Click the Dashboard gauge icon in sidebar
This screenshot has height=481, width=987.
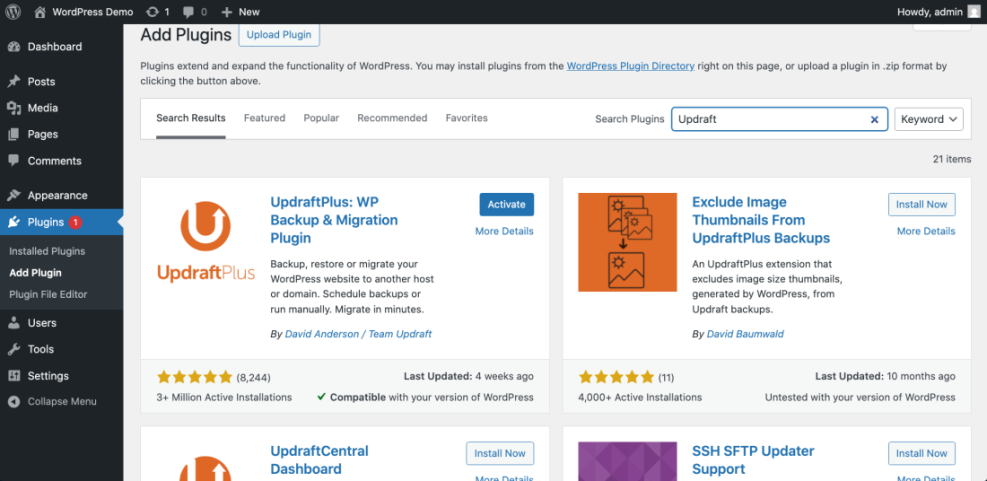coord(14,47)
